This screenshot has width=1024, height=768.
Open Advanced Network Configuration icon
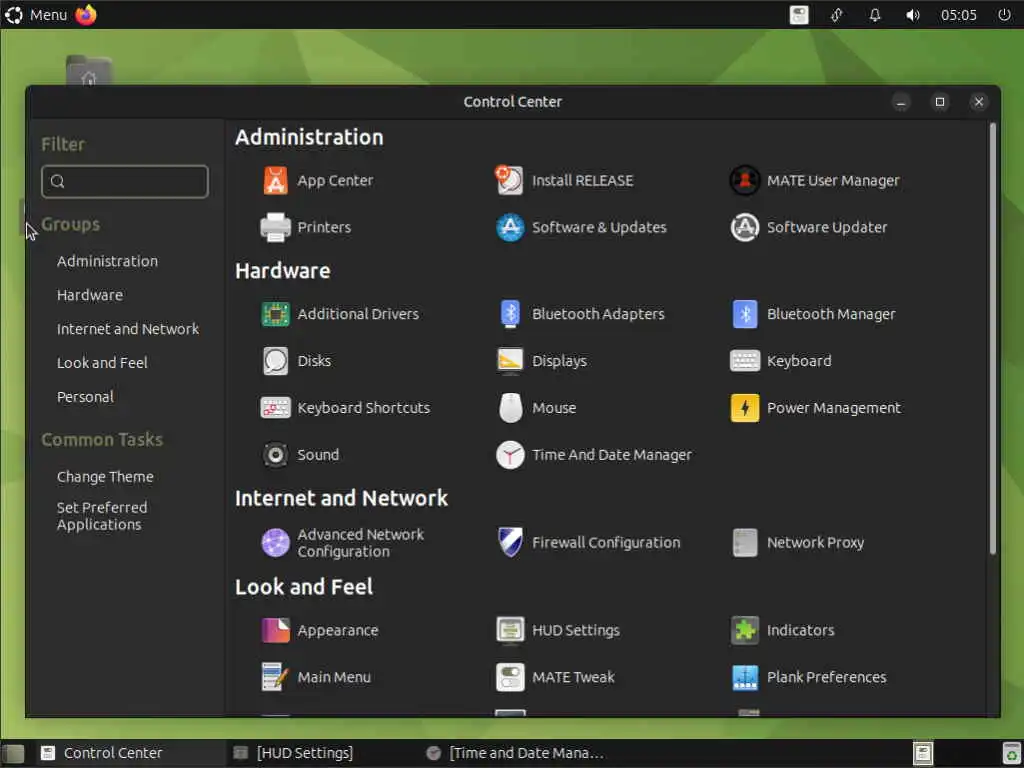[x=275, y=543]
